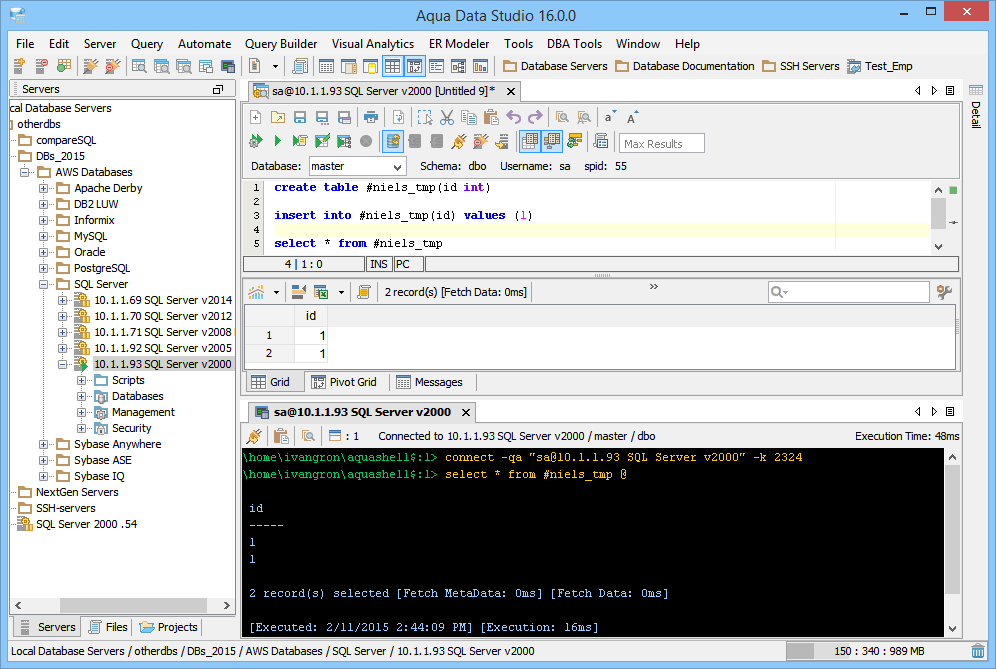Image resolution: width=996 pixels, height=669 pixels.
Task: Open the Query Builder menu
Action: click(x=281, y=44)
